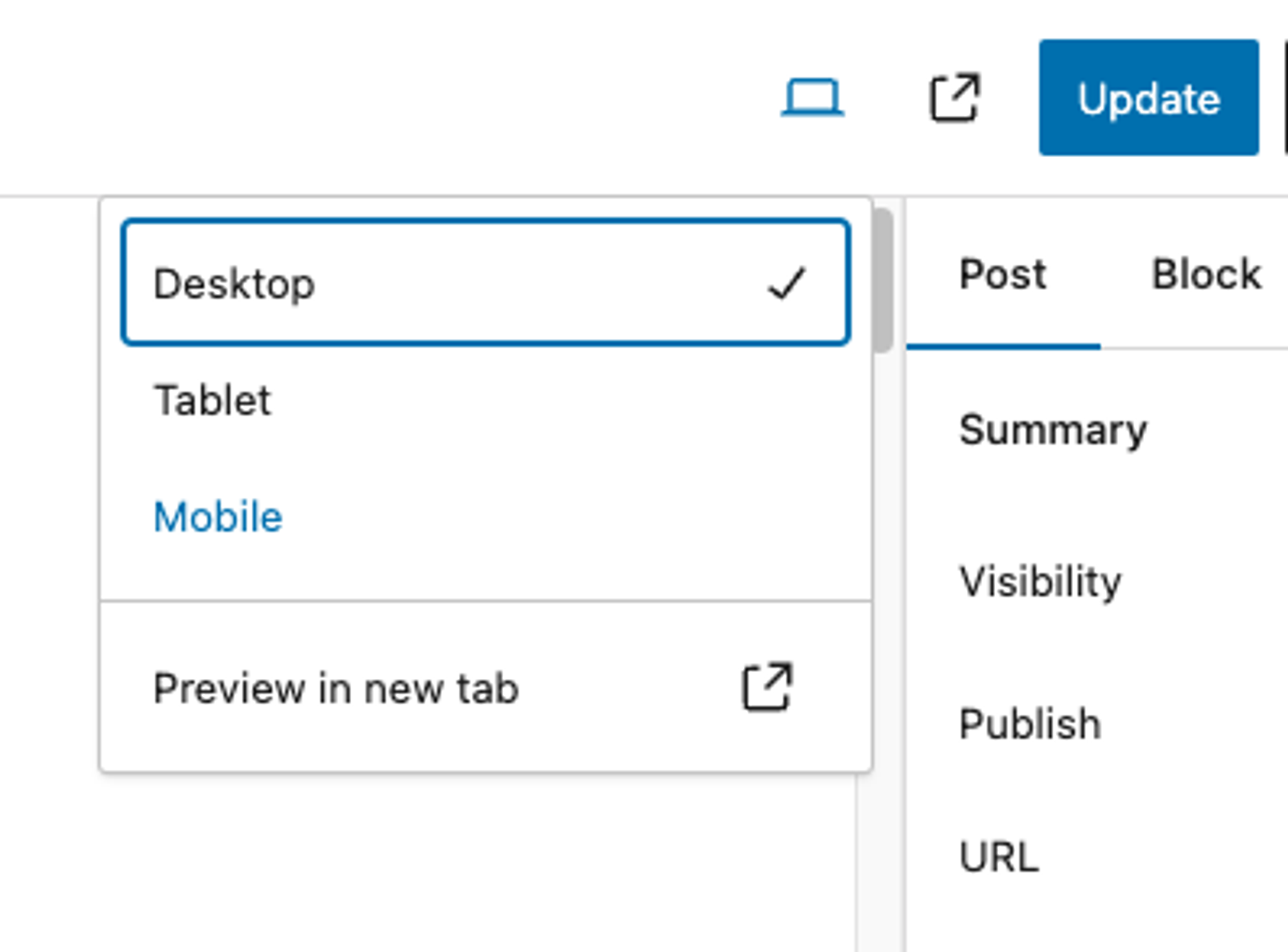Click the laptop preview icon in the toolbar
The width and height of the screenshot is (1288, 952).
(x=811, y=98)
